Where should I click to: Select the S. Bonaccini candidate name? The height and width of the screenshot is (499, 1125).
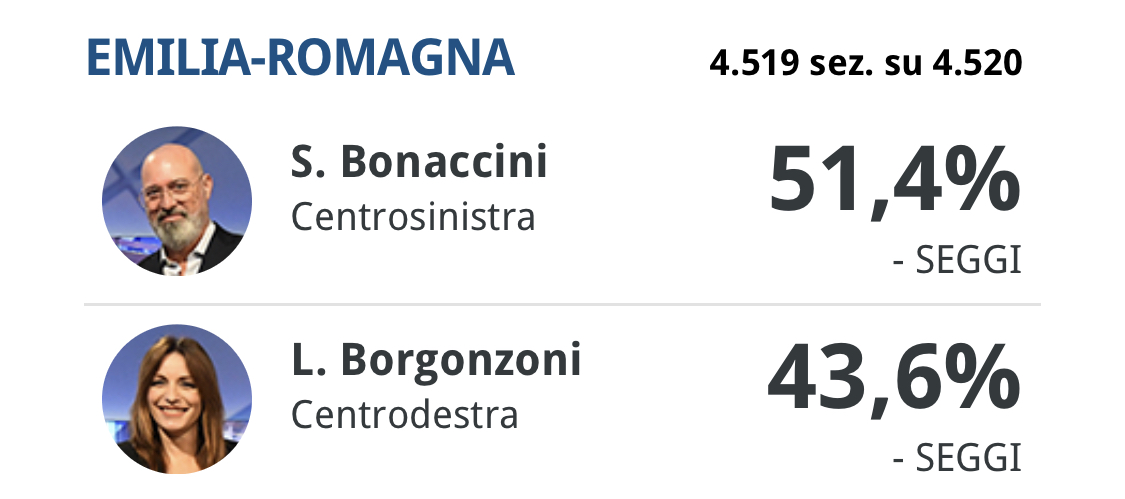point(419,163)
